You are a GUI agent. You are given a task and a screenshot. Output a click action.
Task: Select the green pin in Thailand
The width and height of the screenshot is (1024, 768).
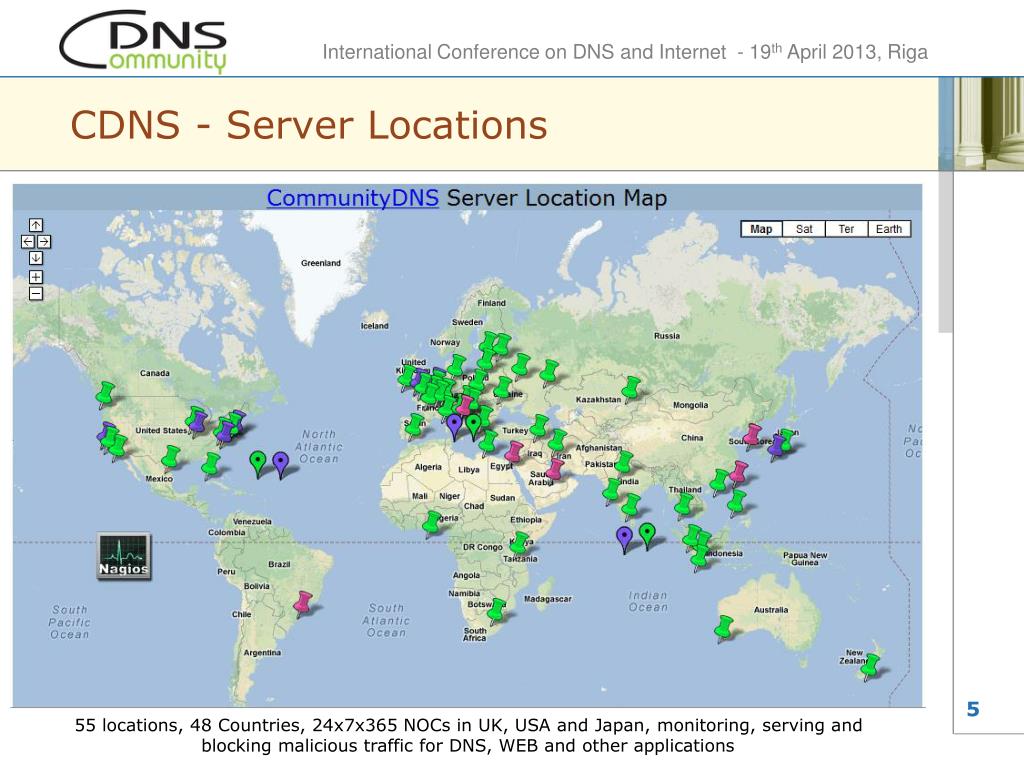684,505
